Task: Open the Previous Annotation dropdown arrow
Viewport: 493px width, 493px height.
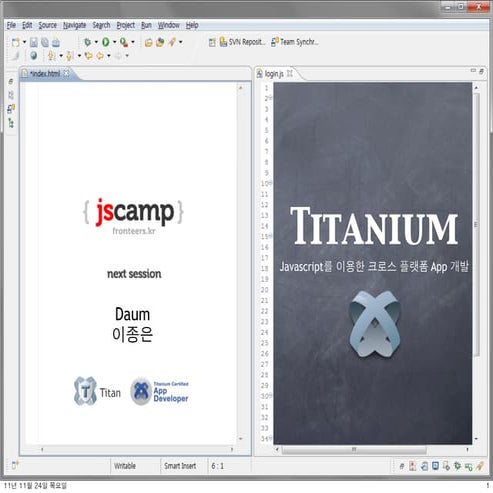Action: [x=79, y=56]
